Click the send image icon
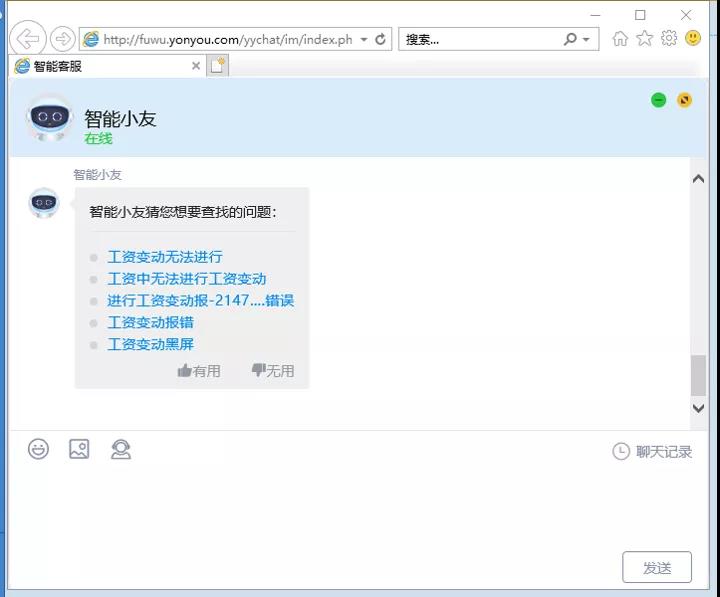720x597 pixels. coord(79,449)
